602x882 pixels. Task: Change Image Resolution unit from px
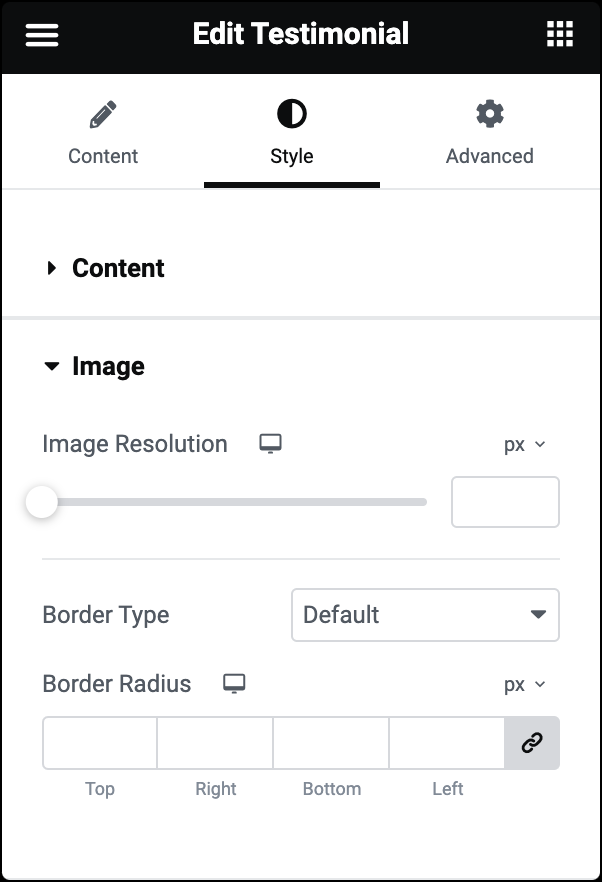pos(525,444)
